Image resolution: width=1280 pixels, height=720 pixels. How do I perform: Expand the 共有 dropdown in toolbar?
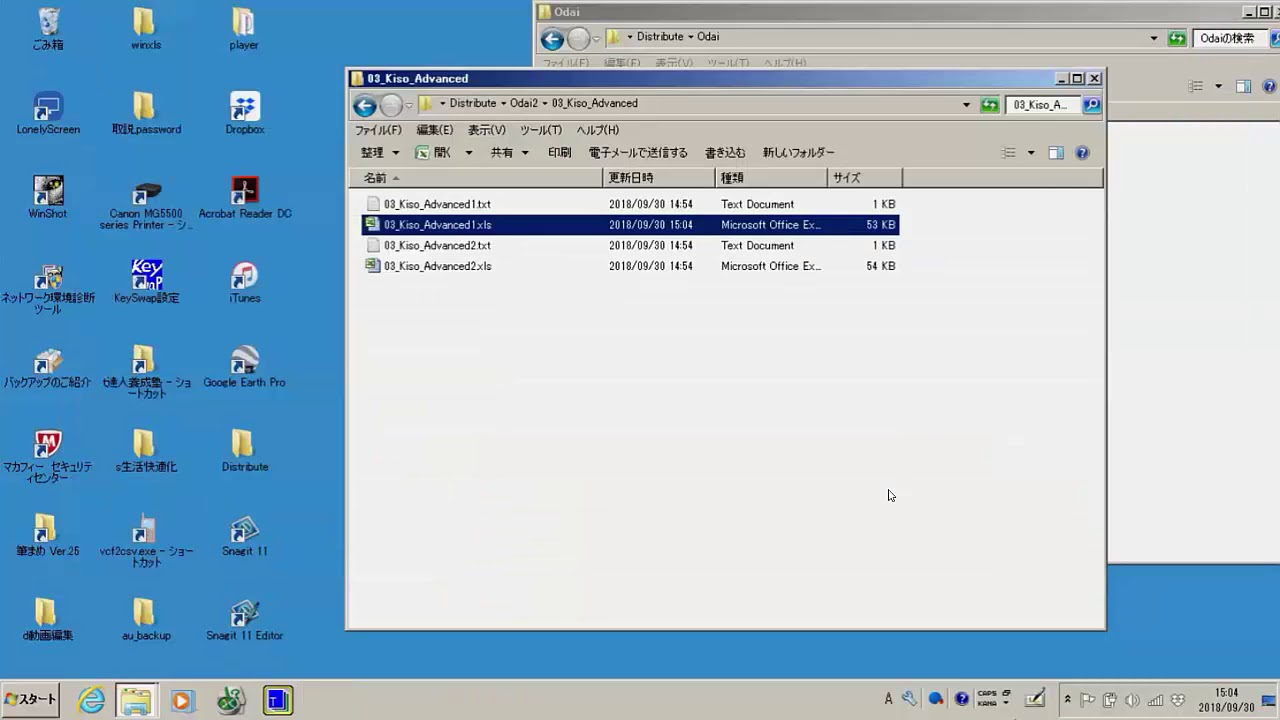click(509, 153)
